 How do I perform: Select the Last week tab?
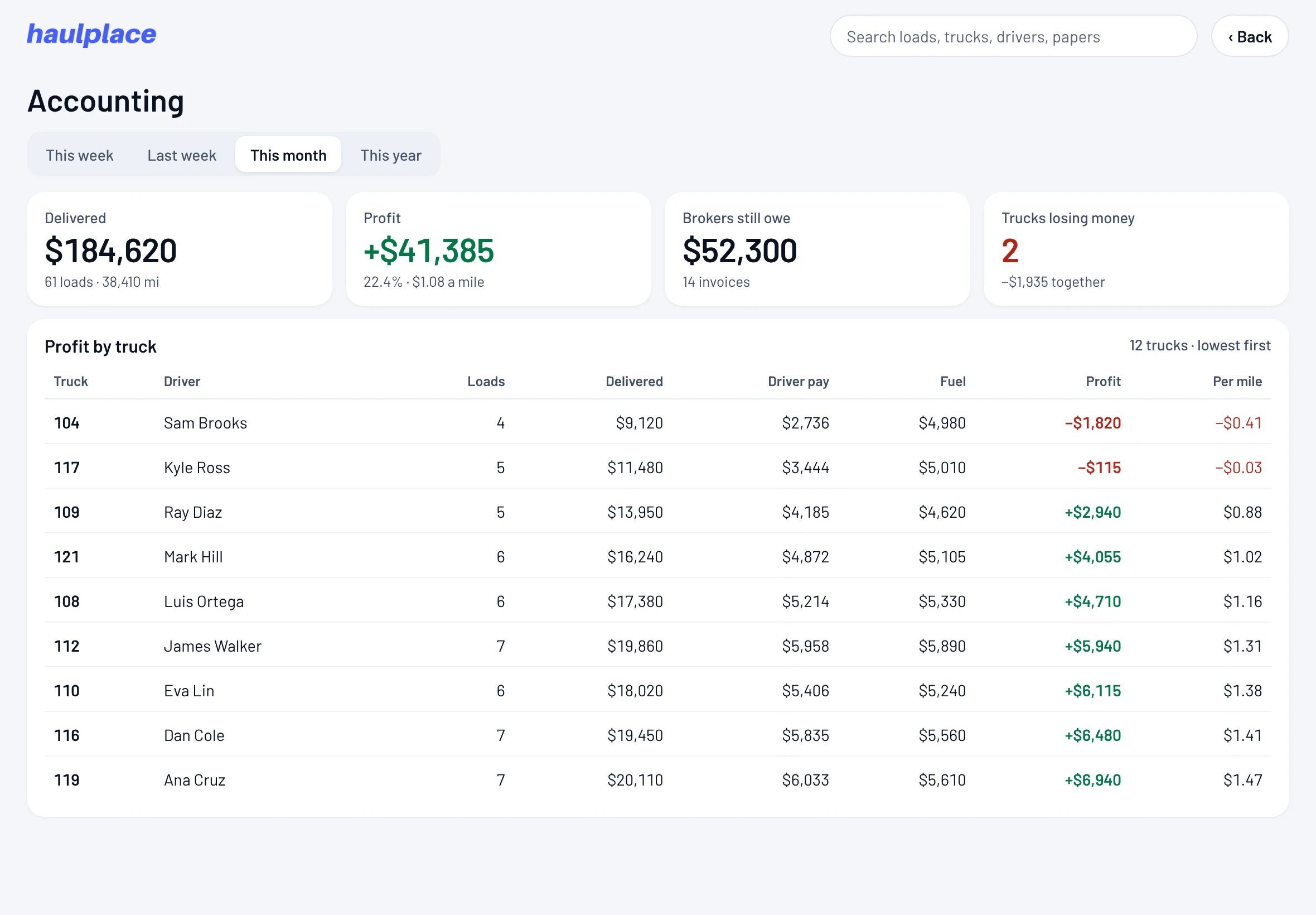182,155
